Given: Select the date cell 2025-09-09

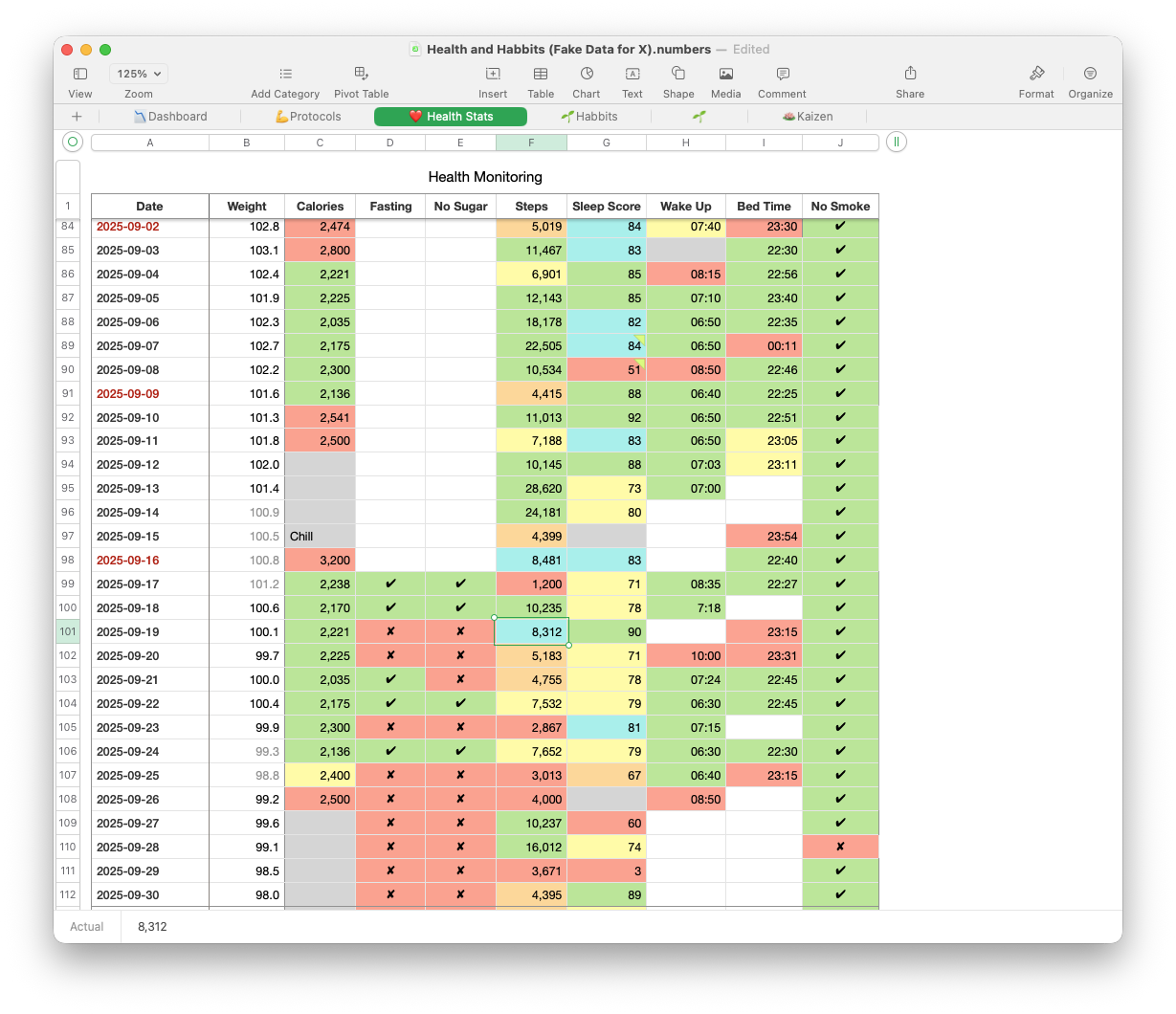Looking at the screenshot, I should coord(150,393).
